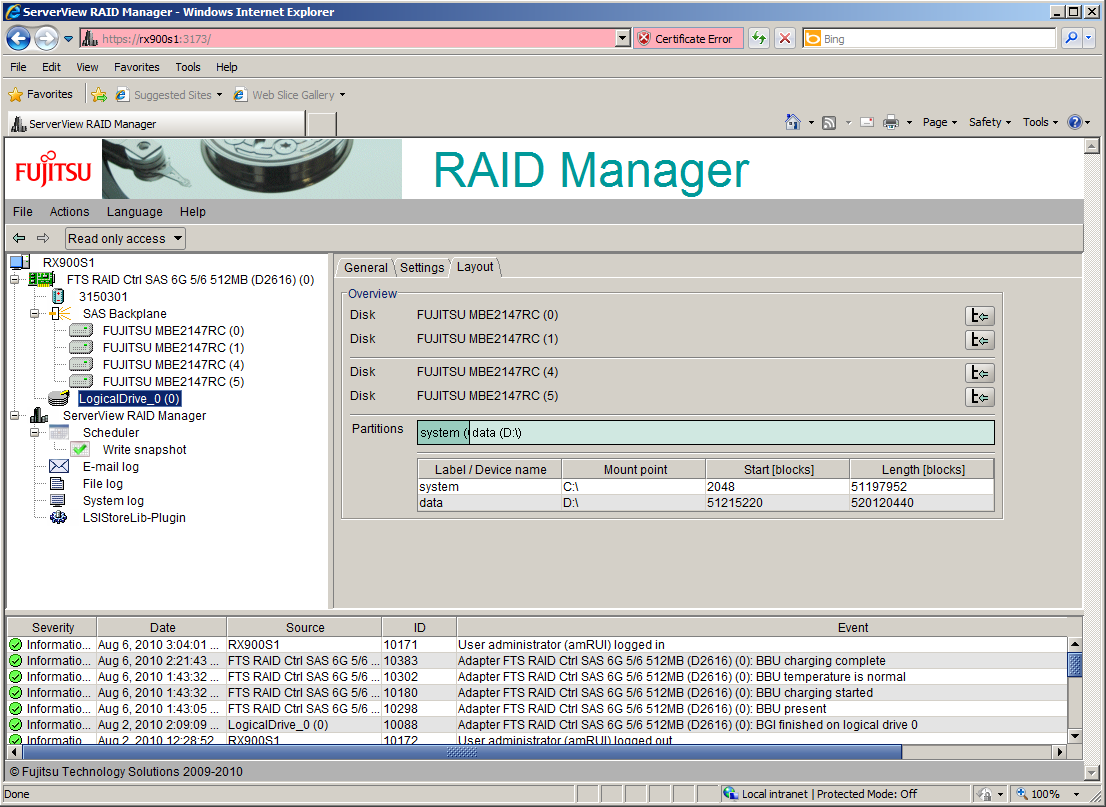
Task: Open the Safety menu dropdown
Action: [x=990, y=122]
